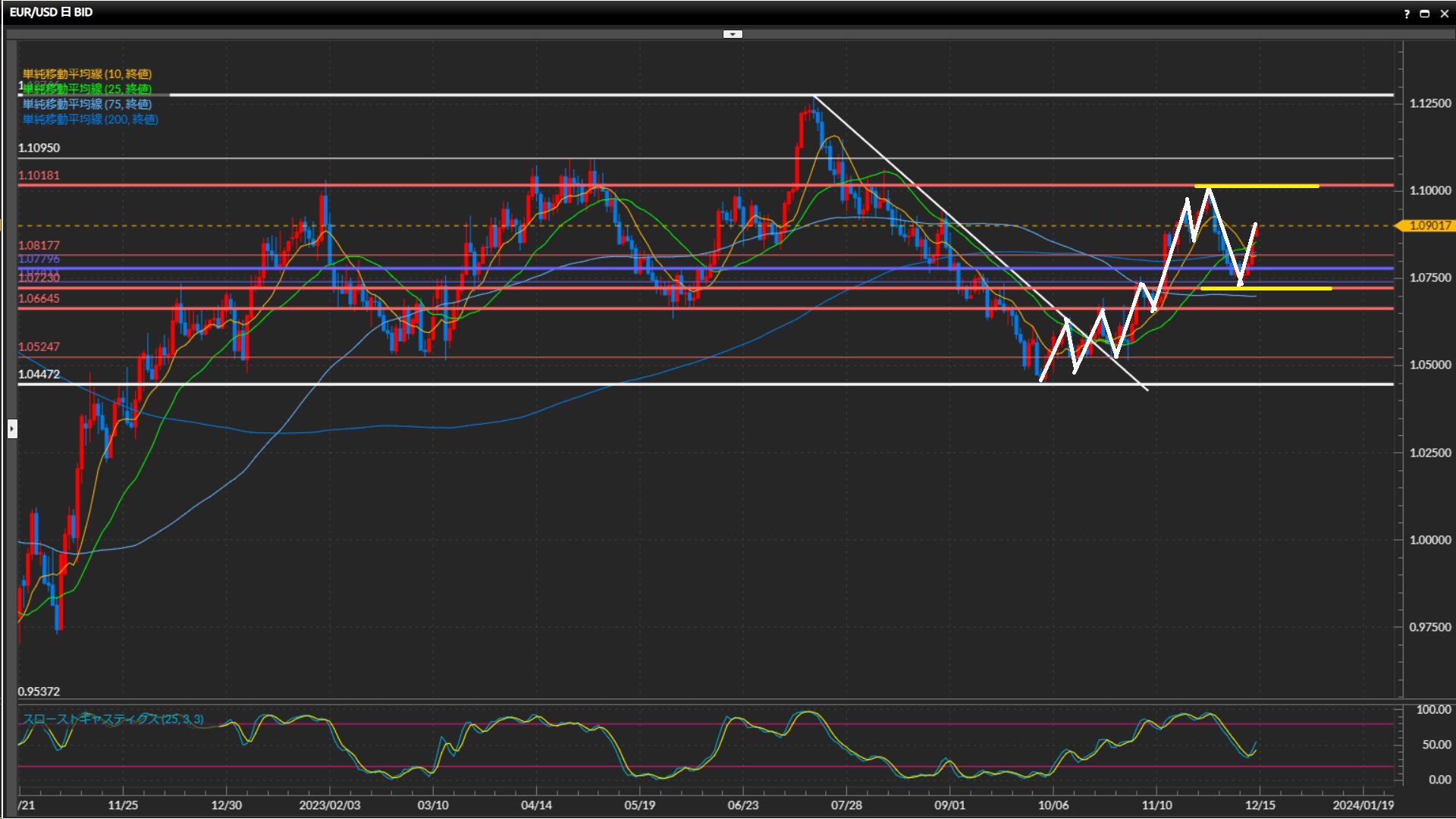The width and height of the screenshot is (1456, 819).
Task: Close the EUR/USD chart window
Action: (x=1445, y=14)
